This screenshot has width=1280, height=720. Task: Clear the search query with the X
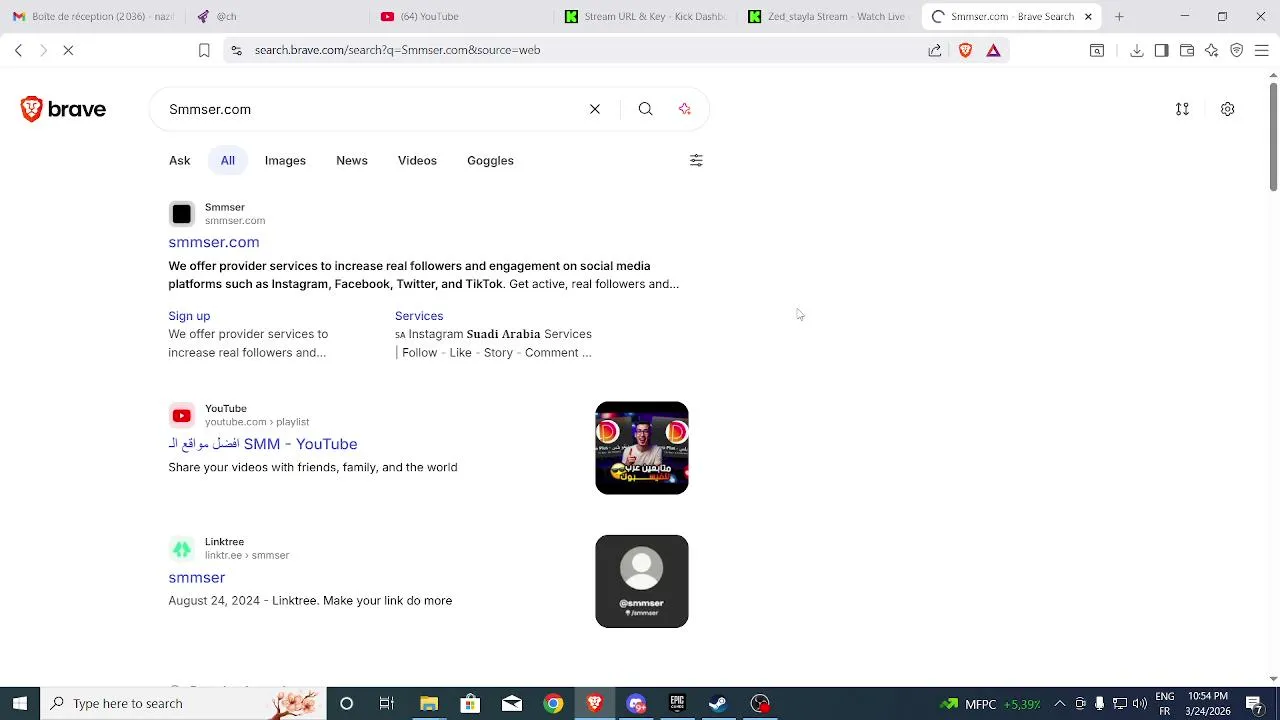tap(595, 109)
